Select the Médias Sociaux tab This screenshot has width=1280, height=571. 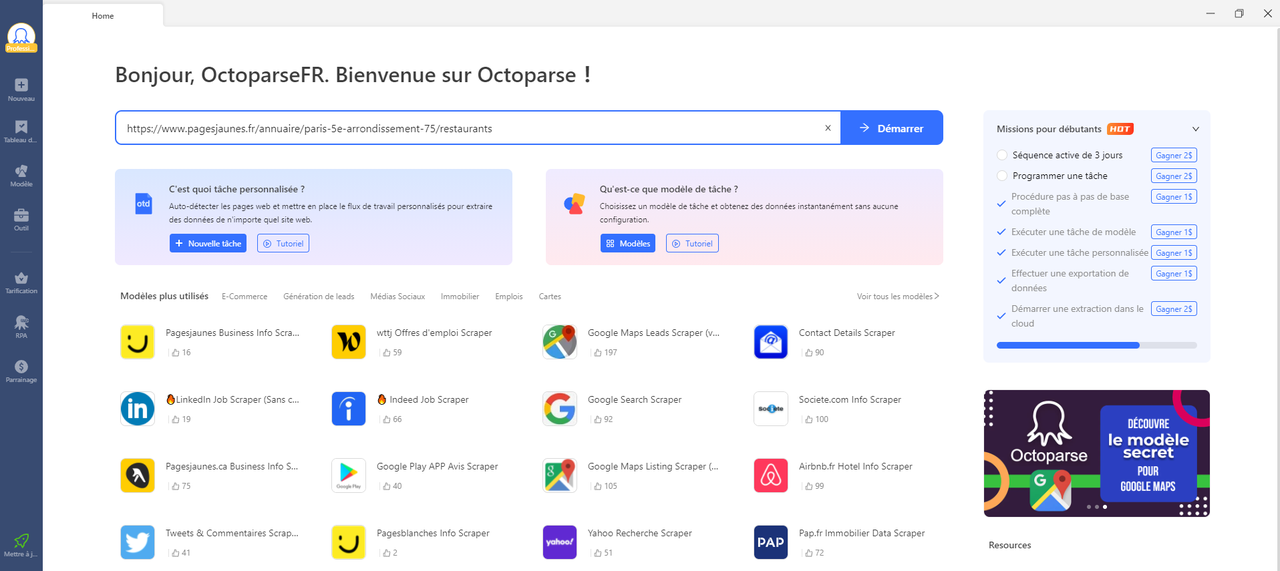coord(397,296)
